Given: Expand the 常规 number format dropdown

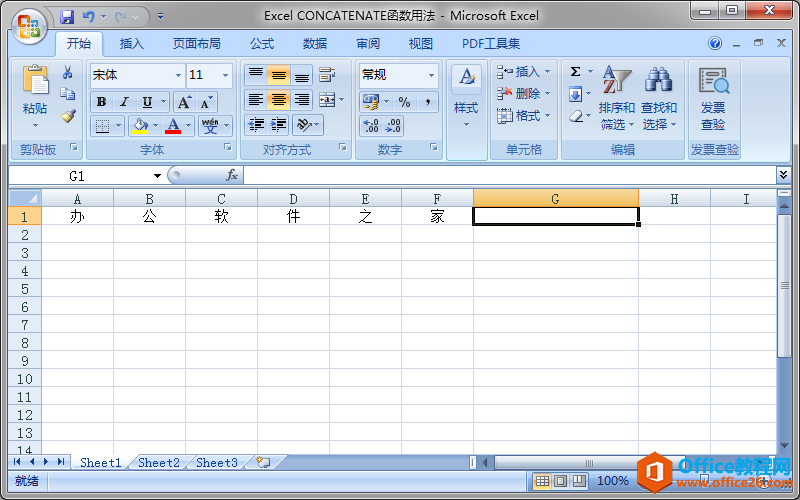Looking at the screenshot, I should point(431,76).
